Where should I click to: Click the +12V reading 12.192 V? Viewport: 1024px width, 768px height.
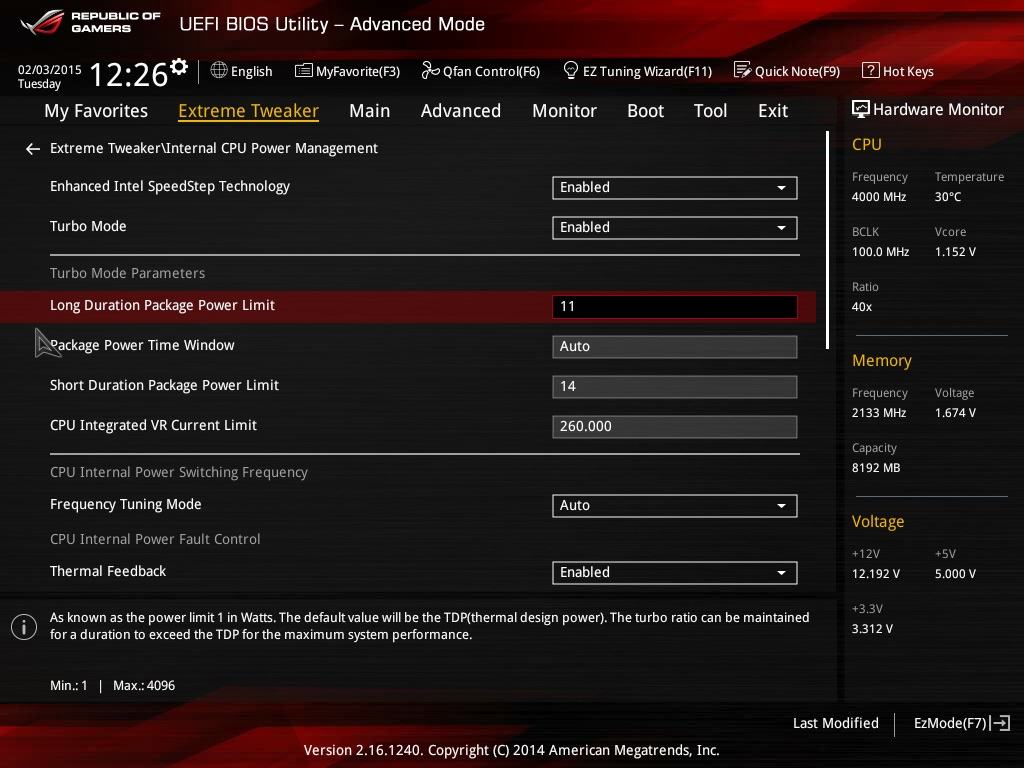tap(876, 573)
